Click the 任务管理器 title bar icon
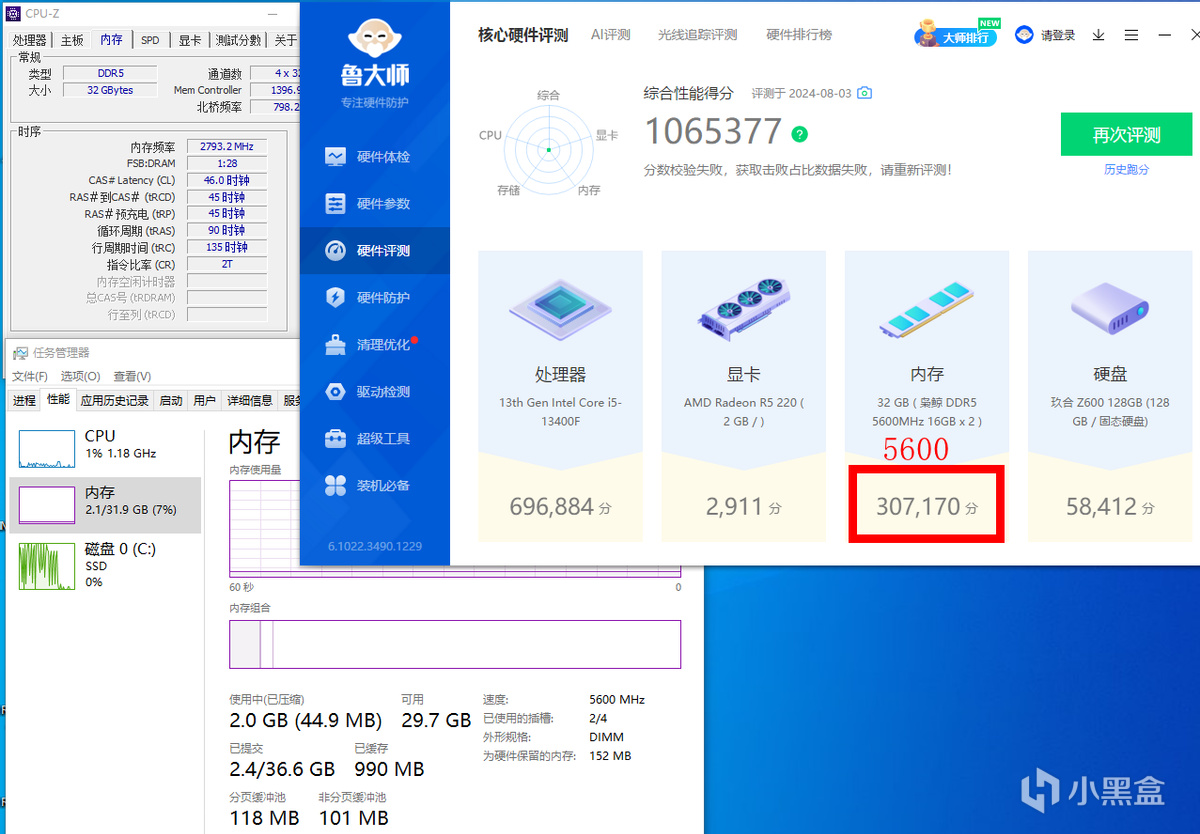 [20, 352]
